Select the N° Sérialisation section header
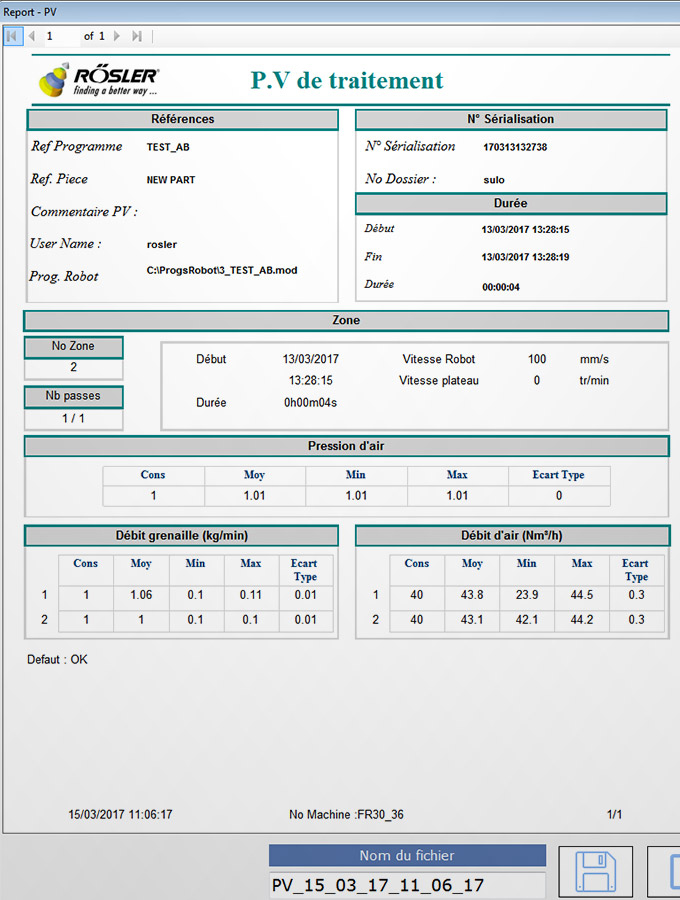The height and width of the screenshot is (900, 680). [511, 119]
